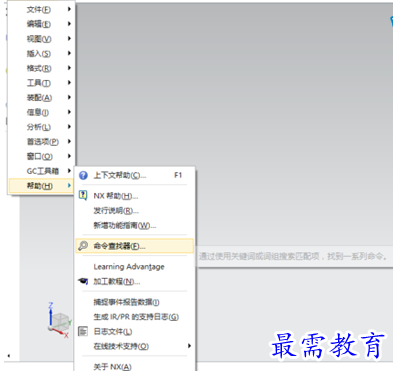The width and height of the screenshot is (393, 377).
Task: Choose NX 帮助(H)... entry
Action: (135, 196)
